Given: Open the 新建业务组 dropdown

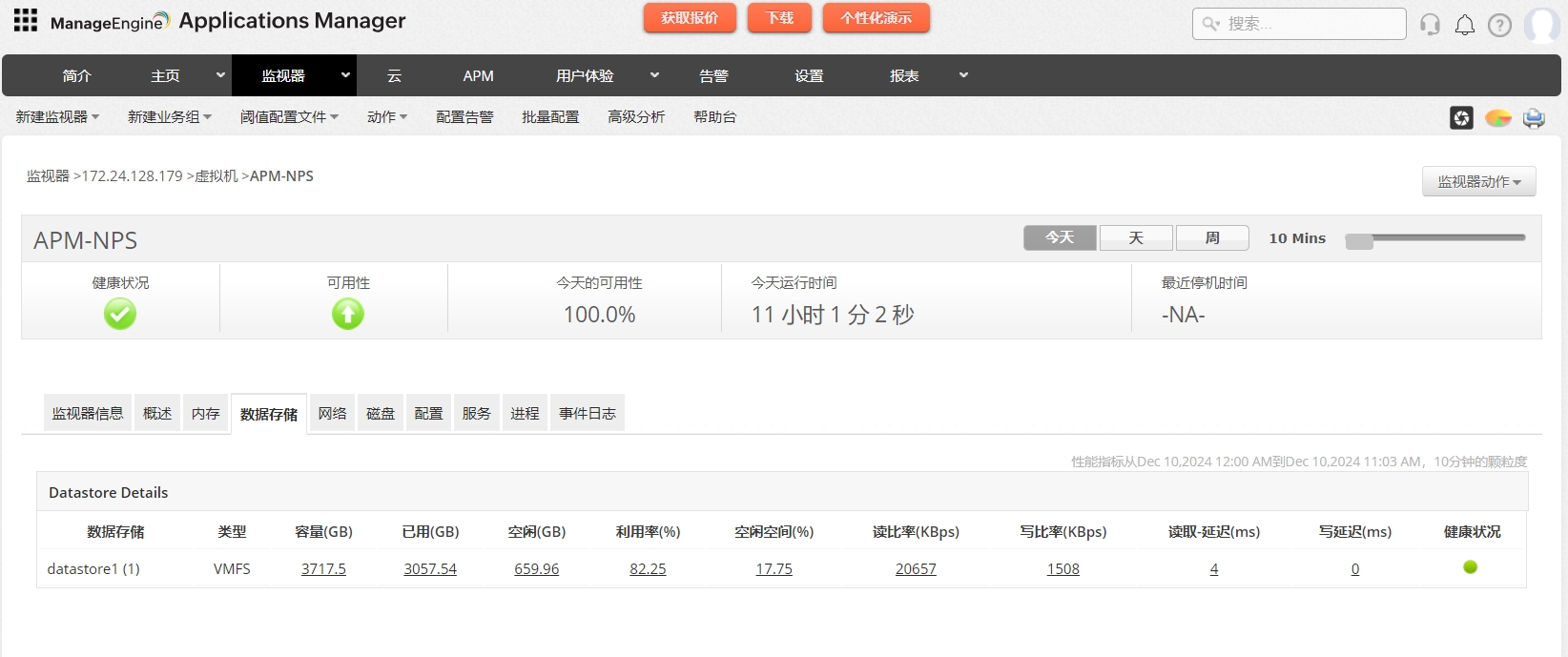Looking at the screenshot, I should pos(170,116).
